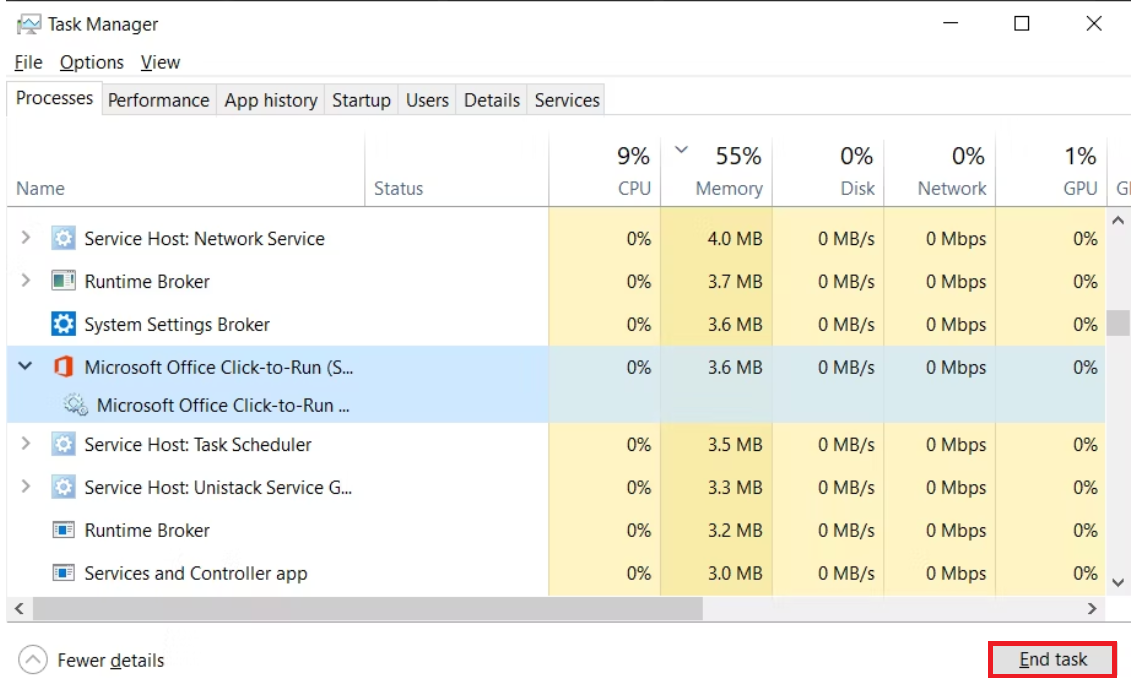Viewport: 1147px width, 678px height.
Task: Click the horizontal scrollbar thumb
Action: (367, 609)
